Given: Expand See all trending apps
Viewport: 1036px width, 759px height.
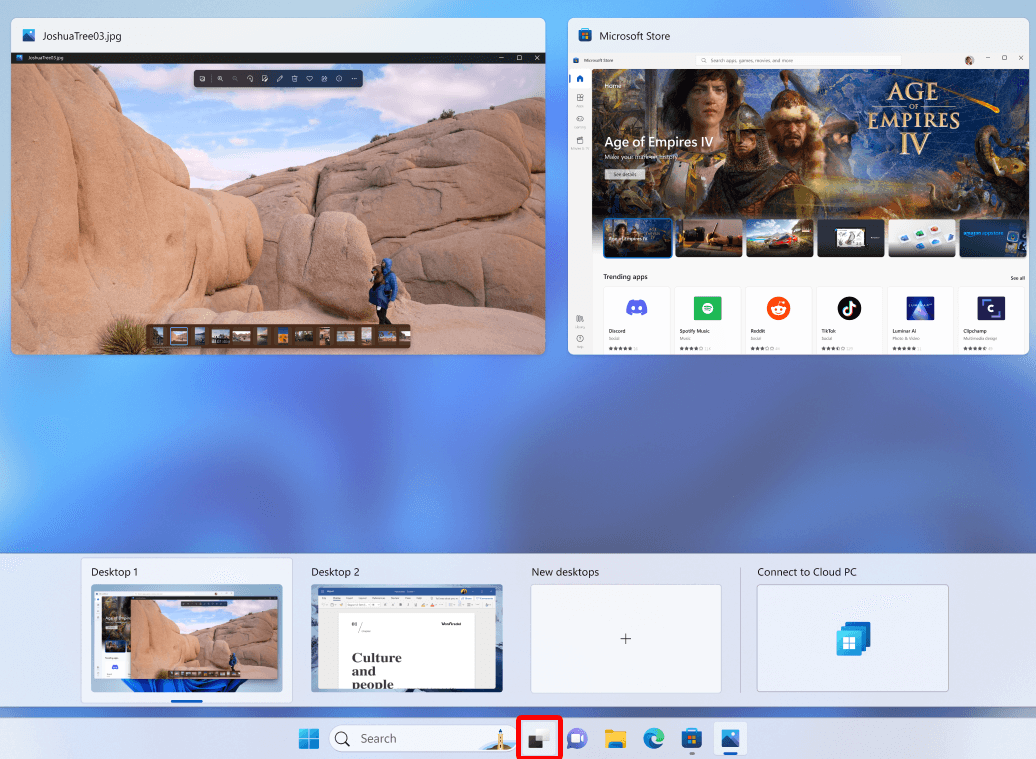Looking at the screenshot, I should [x=1016, y=278].
